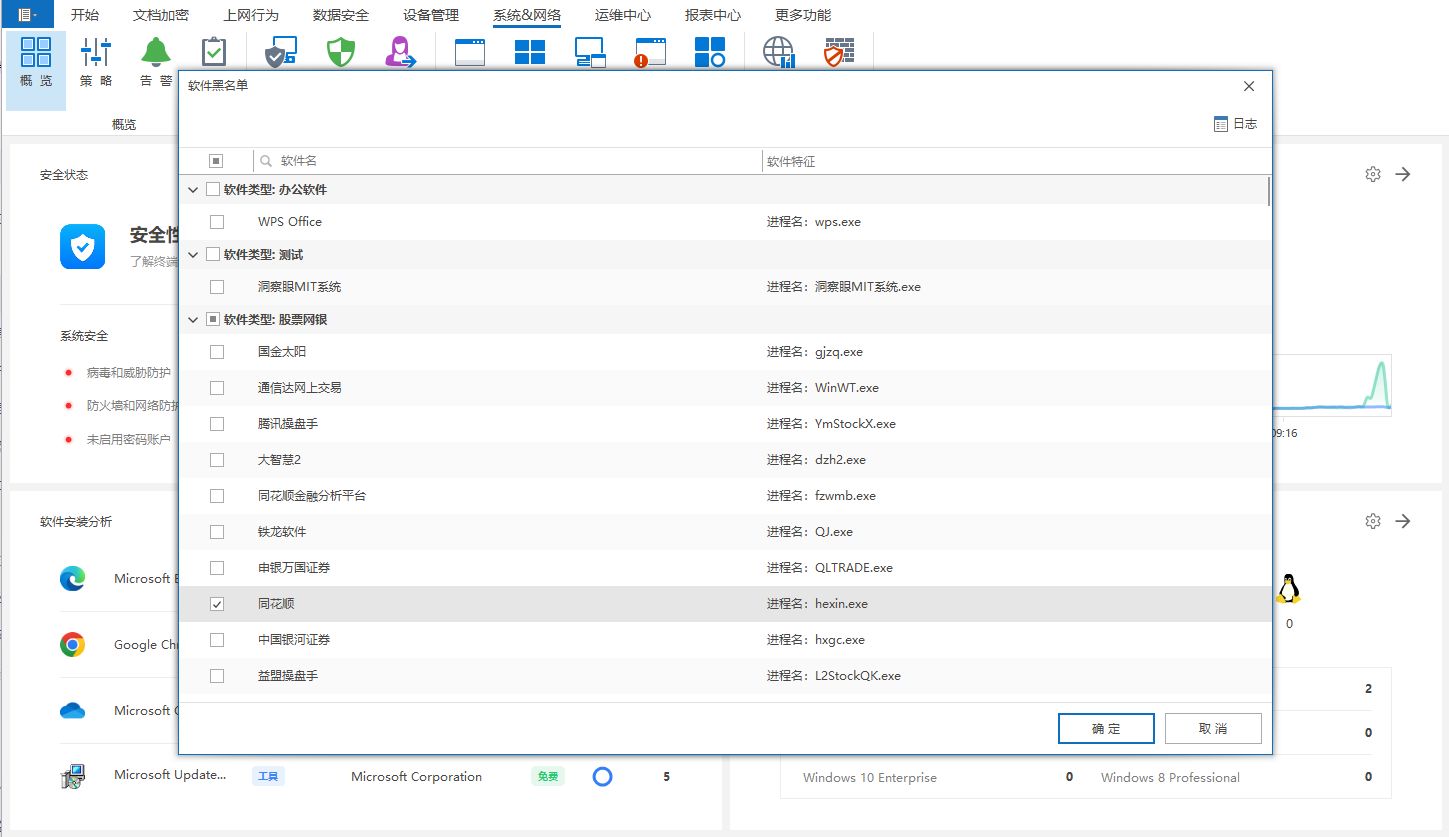The width and height of the screenshot is (1449, 837).
Task: Check the 腾讯操盘手 checkbox
Action: coord(217,424)
